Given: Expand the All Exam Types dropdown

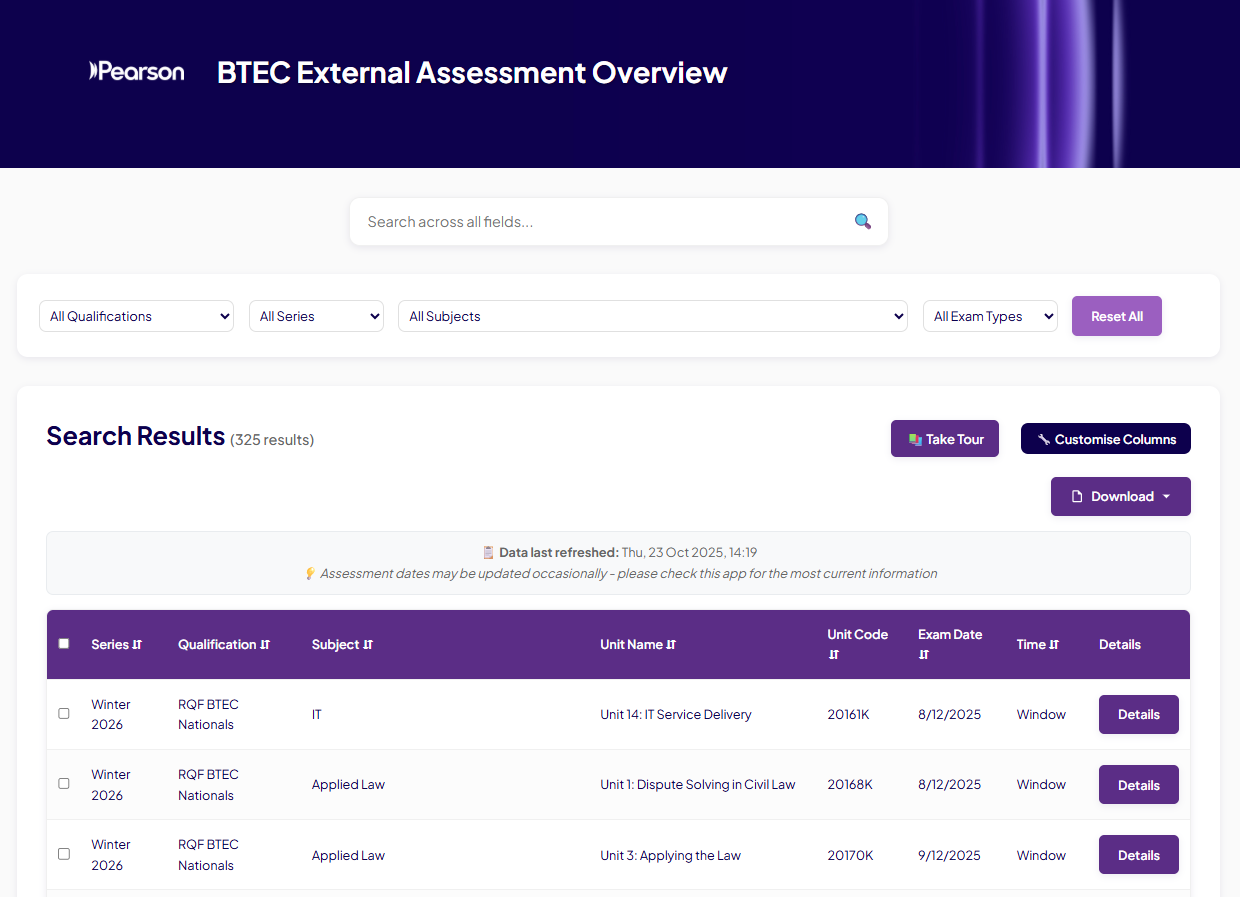Looking at the screenshot, I should (989, 316).
